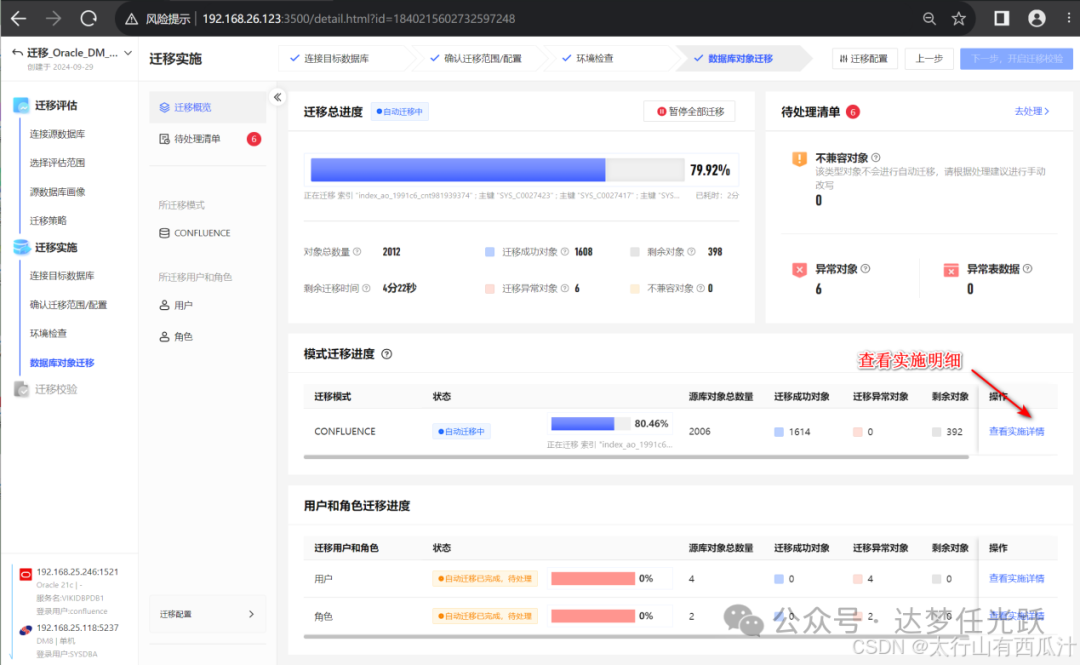Open sidebar item 确认迁移范围/配置

click(x=68, y=305)
